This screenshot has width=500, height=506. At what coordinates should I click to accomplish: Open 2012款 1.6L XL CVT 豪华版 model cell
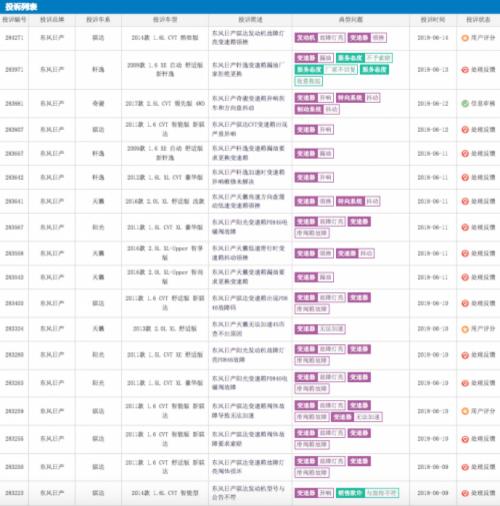click(165, 177)
